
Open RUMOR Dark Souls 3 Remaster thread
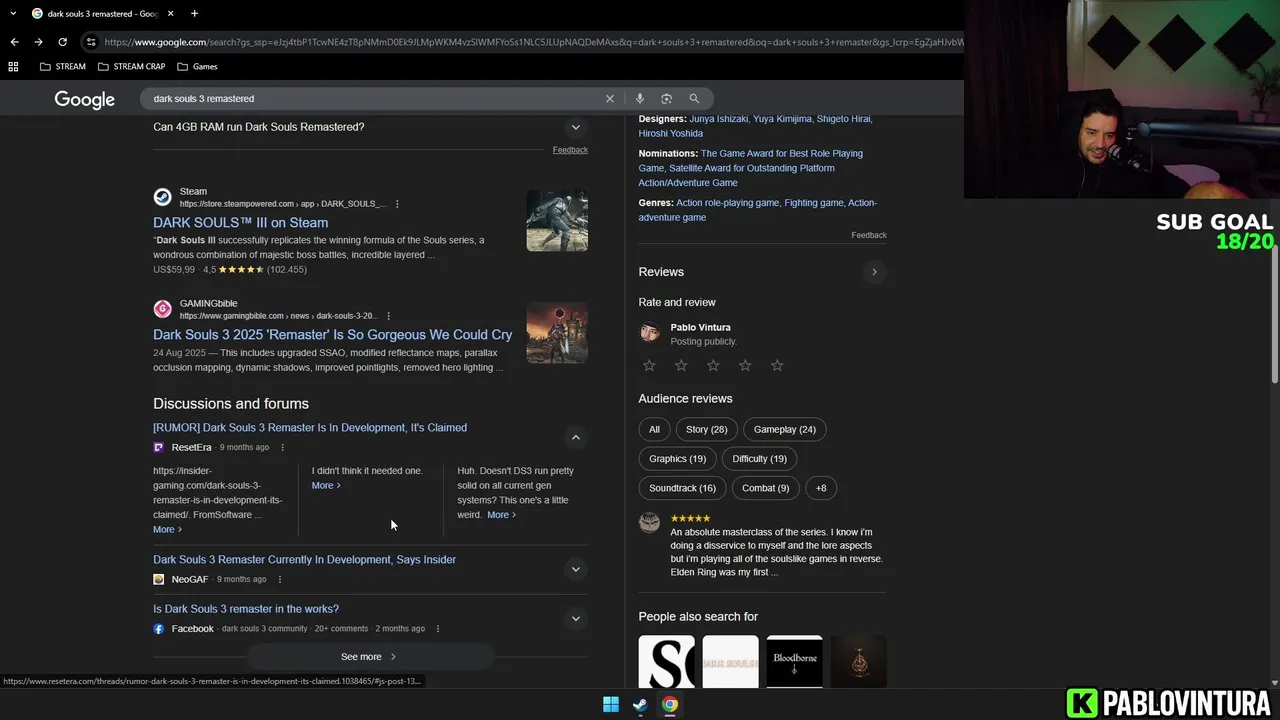(x=310, y=428)
